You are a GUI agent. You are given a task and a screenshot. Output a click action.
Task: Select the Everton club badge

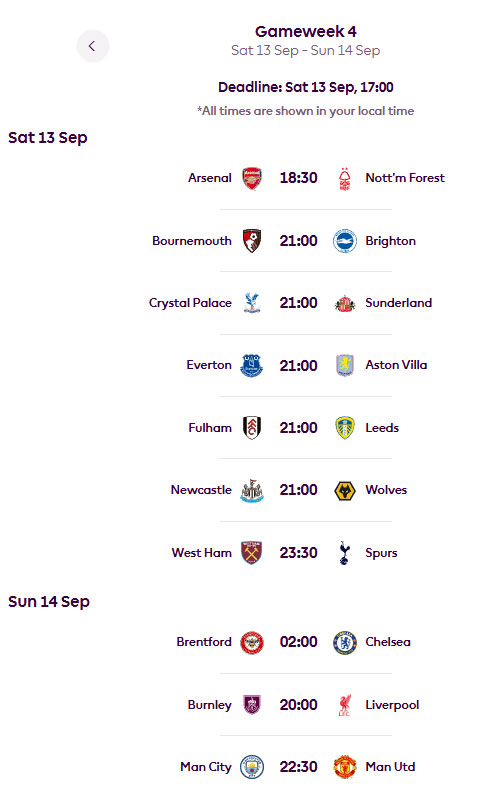252,365
